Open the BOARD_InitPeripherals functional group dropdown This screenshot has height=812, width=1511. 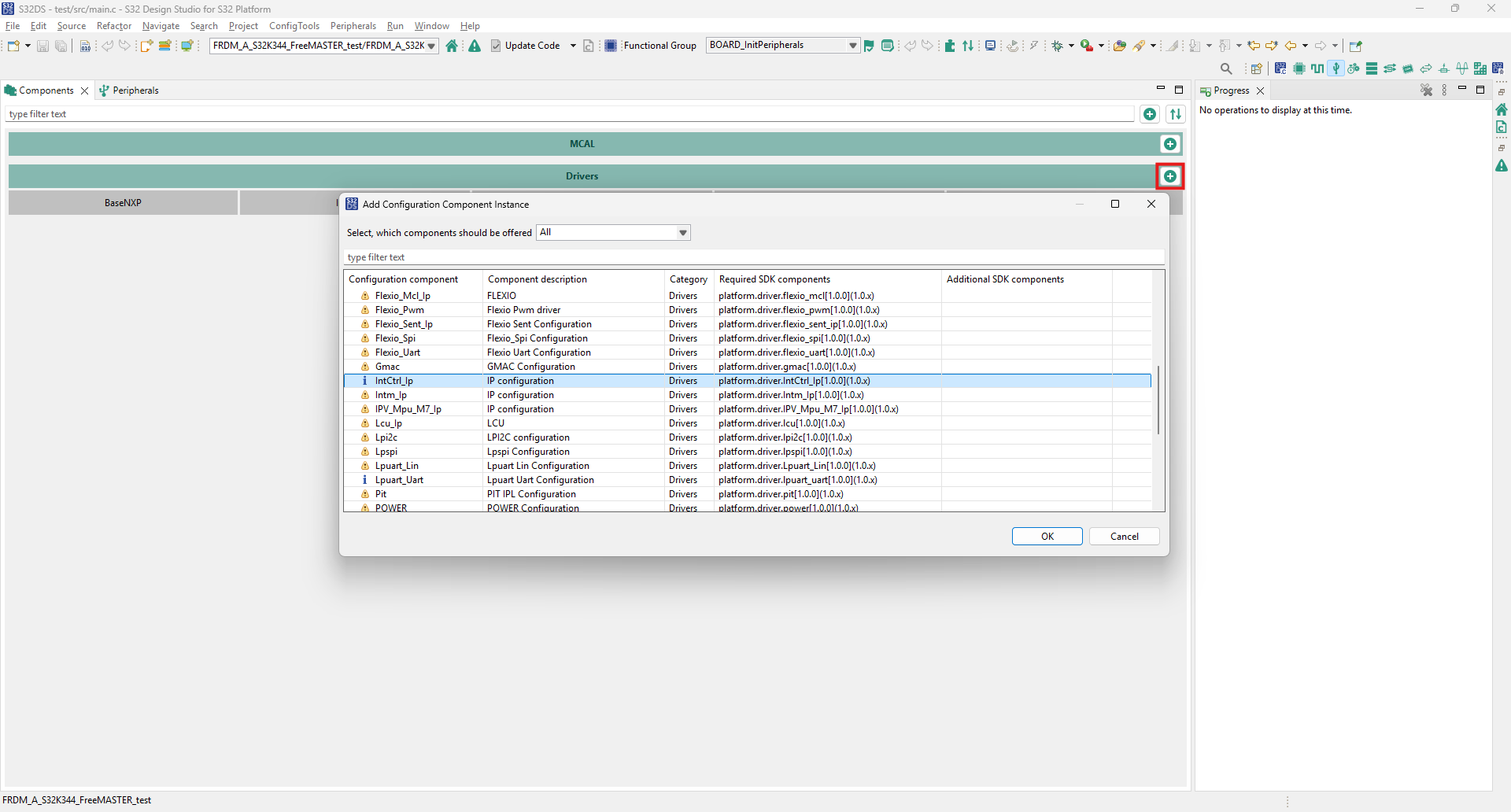click(x=853, y=46)
